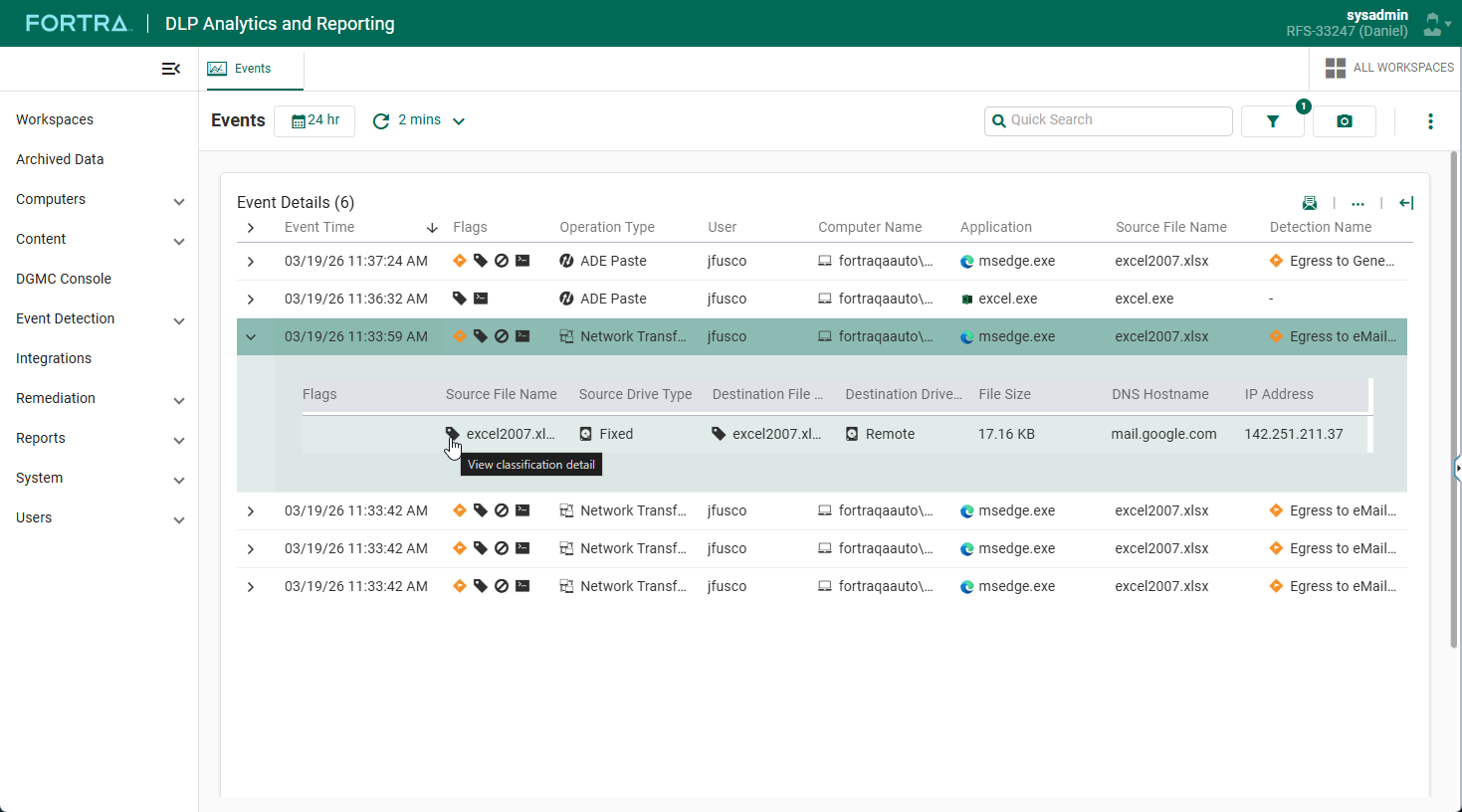The width and height of the screenshot is (1462, 812).
Task: Click the alert diamond flag in 11:37:24 row
Action: [459, 261]
